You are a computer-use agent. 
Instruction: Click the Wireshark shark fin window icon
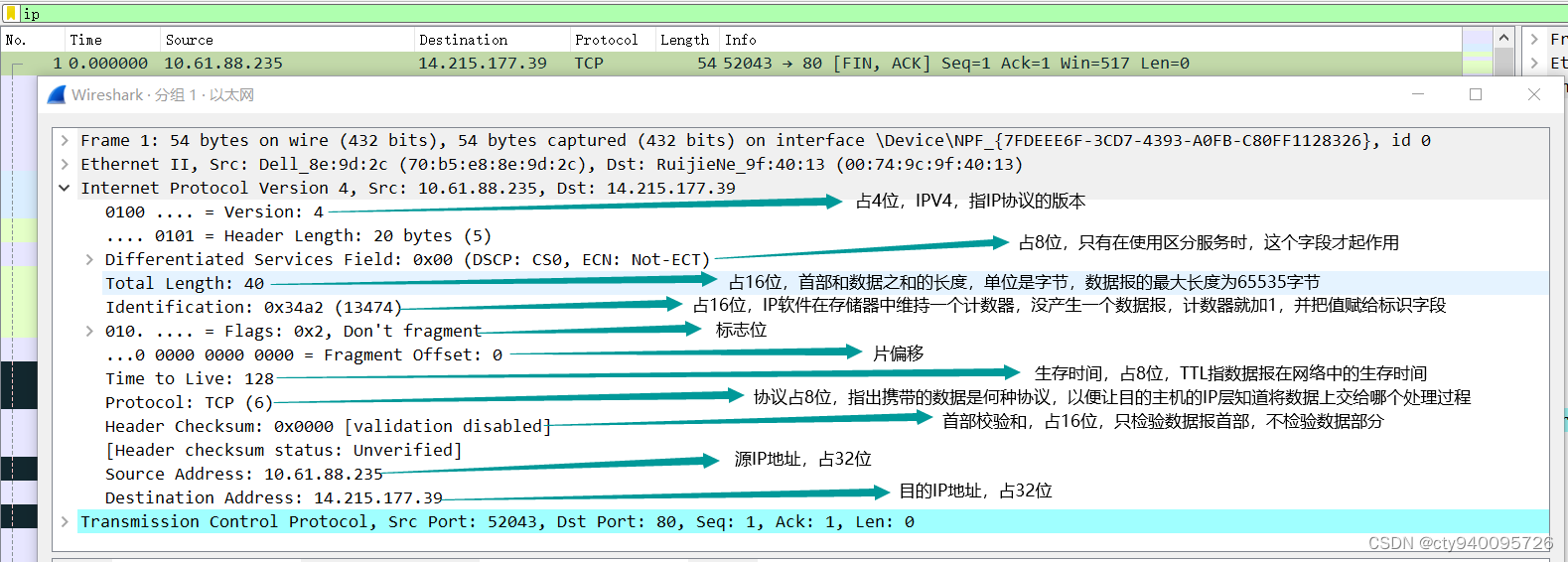(x=57, y=94)
